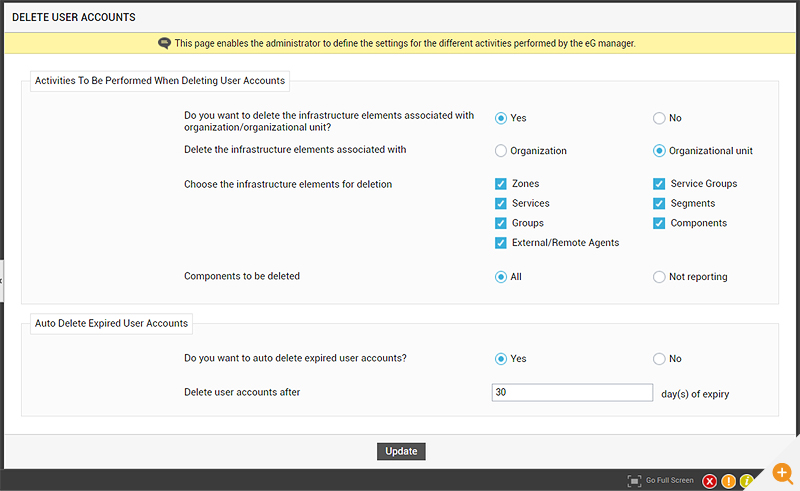Toggle the Groups checkbox
Viewport: 800px width, 491px height.
click(501, 224)
